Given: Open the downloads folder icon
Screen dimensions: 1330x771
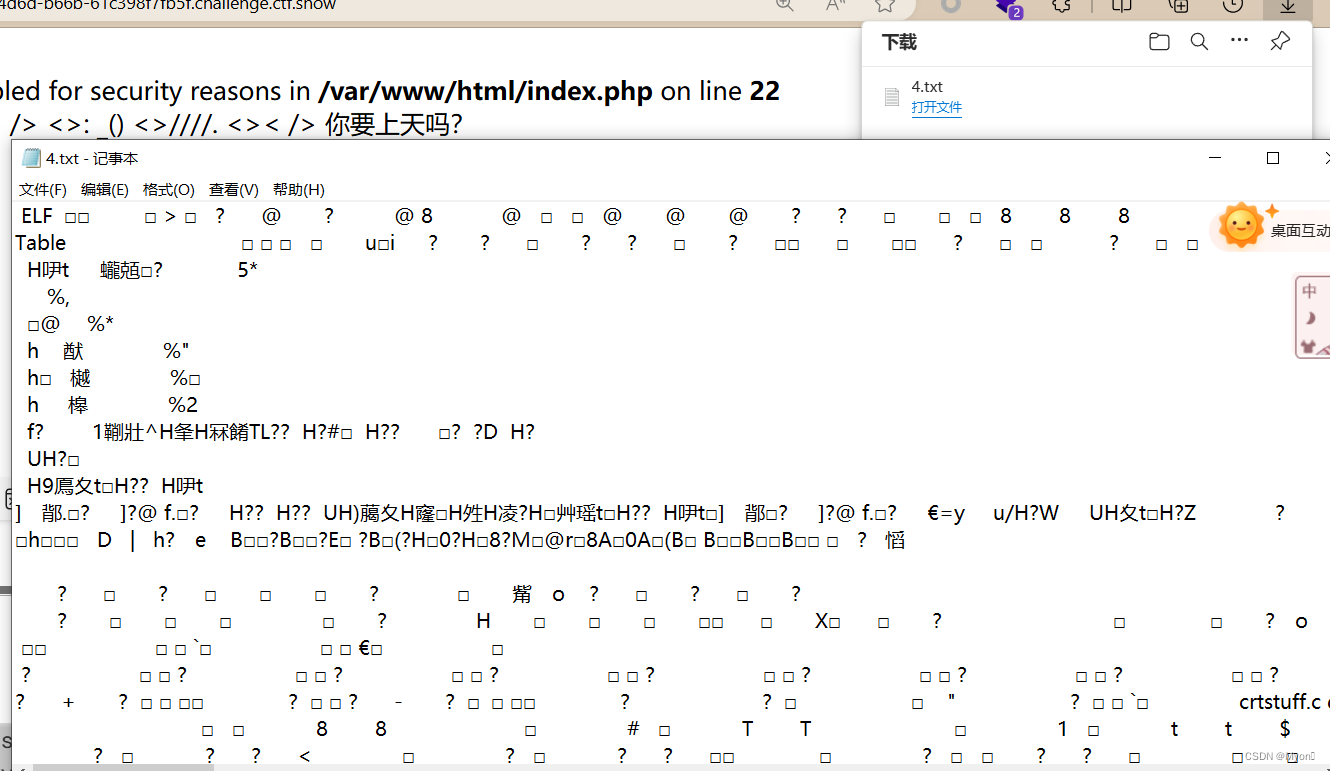Looking at the screenshot, I should tap(1159, 41).
